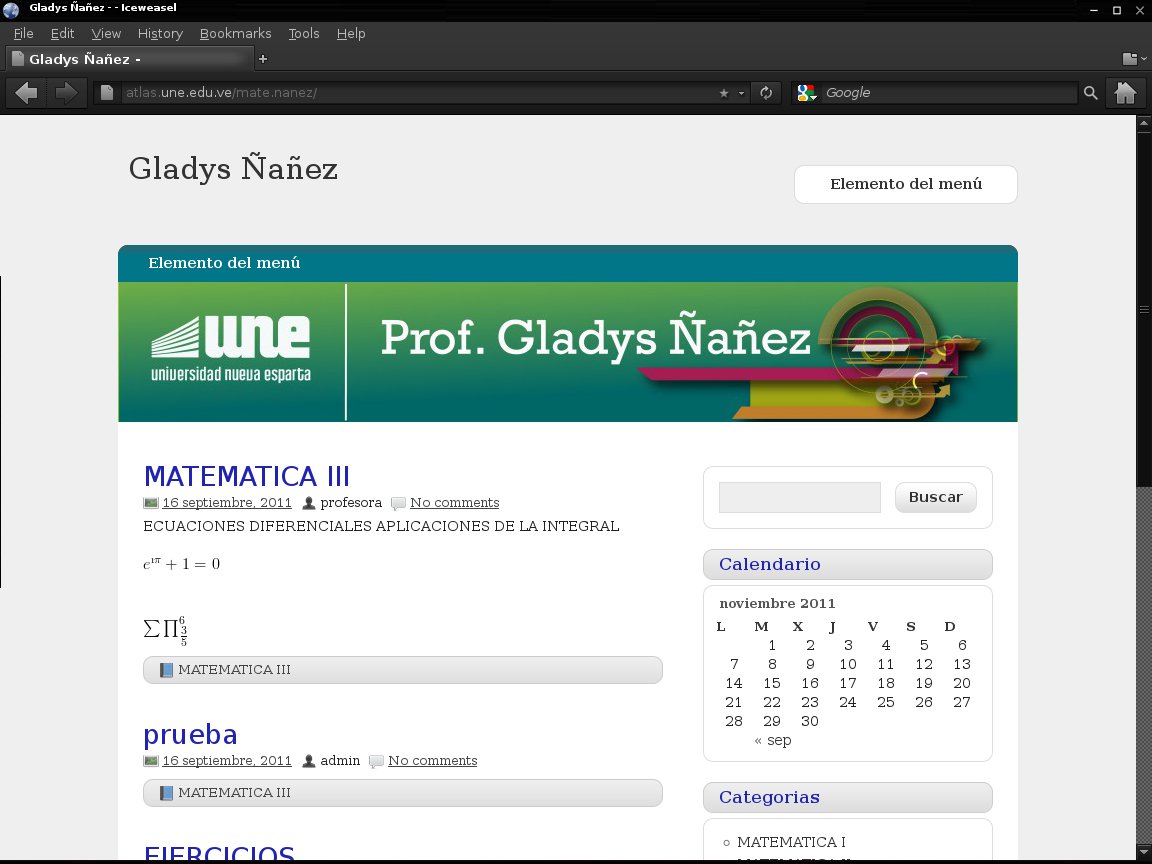The image size is (1152, 864).
Task: Click the text ECUACIONES DIFERENCIALES APLICACIONES DE LA INTEGRAL
Action: [381, 526]
